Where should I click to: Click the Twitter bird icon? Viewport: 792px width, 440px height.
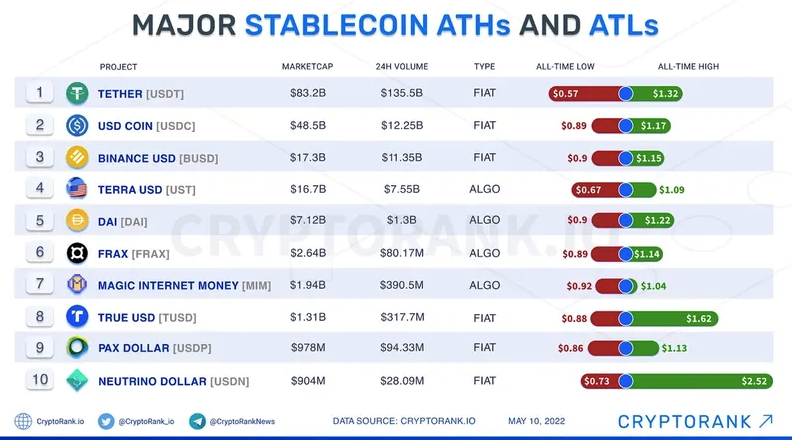(106, 421)
